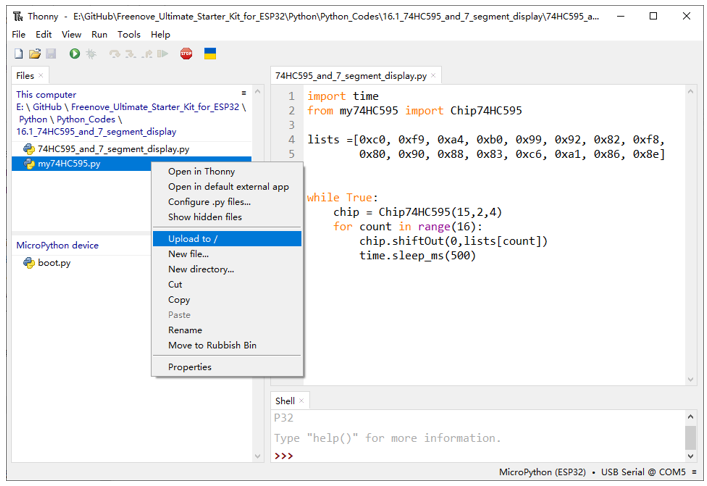
Task: Click Shell scrollbar down arrow
Action: (x=690, y=456)
